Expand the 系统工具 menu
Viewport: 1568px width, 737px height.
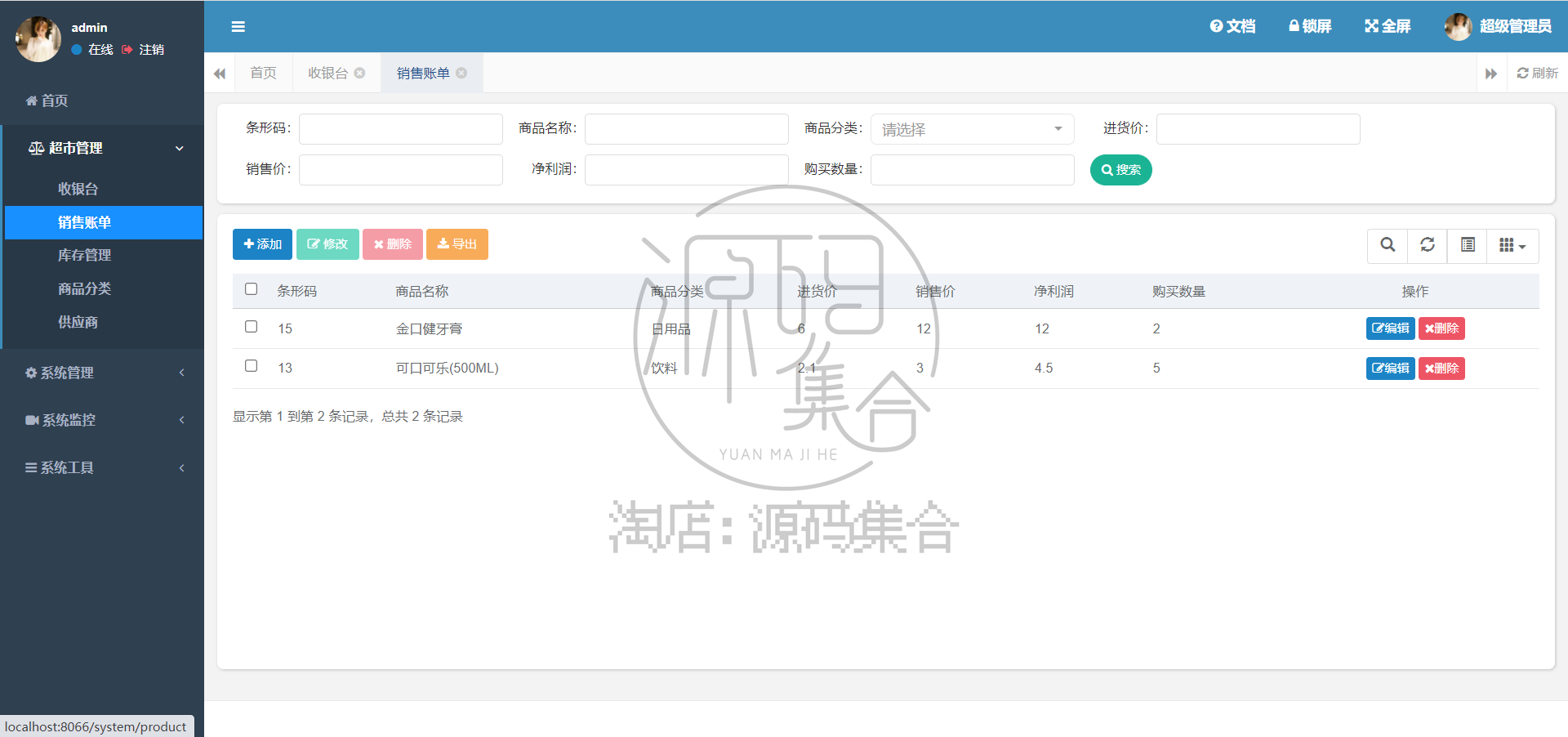tap(102, 467)
